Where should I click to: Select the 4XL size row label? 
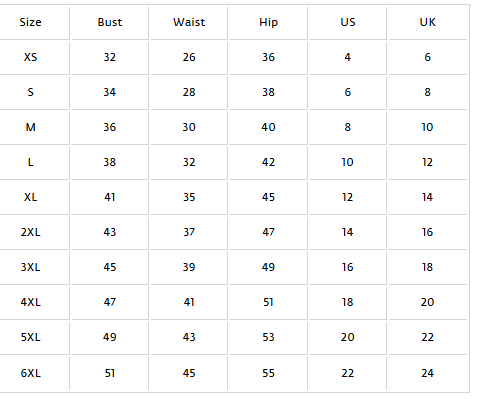pos(30,302)
